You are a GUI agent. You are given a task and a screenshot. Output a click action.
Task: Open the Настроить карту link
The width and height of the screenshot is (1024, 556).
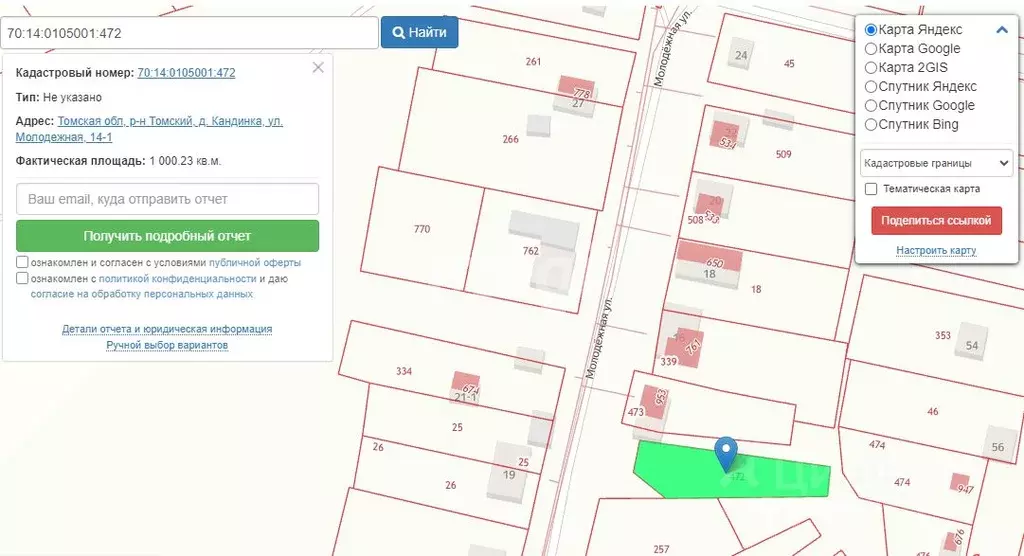point(936,250)
